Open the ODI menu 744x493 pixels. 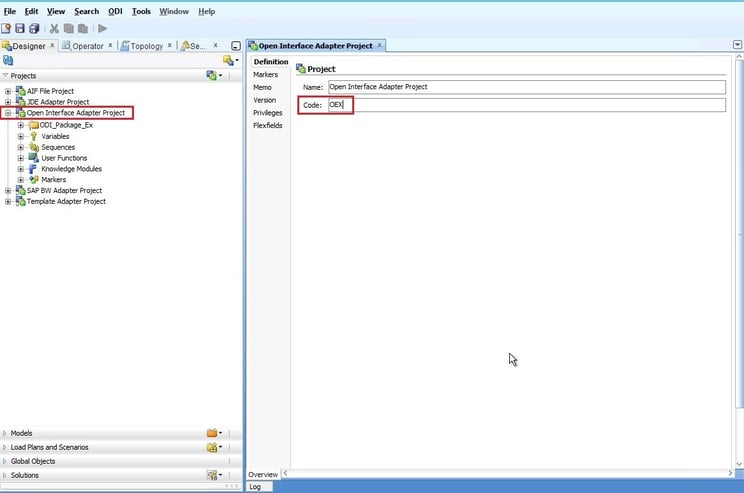(115, 11)
